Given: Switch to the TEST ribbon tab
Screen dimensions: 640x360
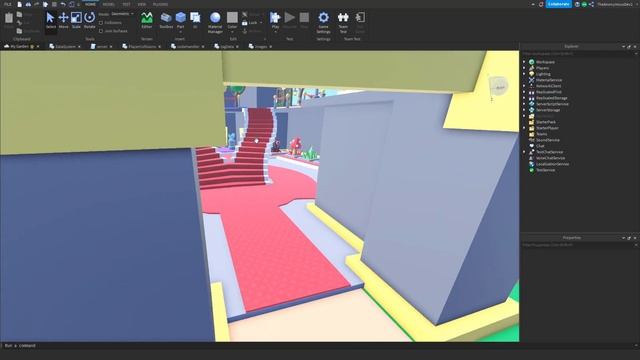Looking at the screenshot, I should click(126, 4).
